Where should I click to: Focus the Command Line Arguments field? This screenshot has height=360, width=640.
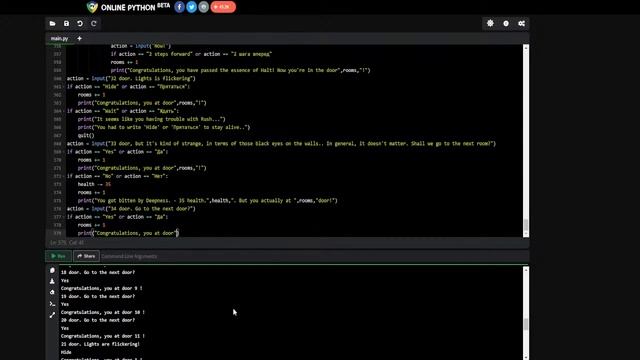point(314,256)
